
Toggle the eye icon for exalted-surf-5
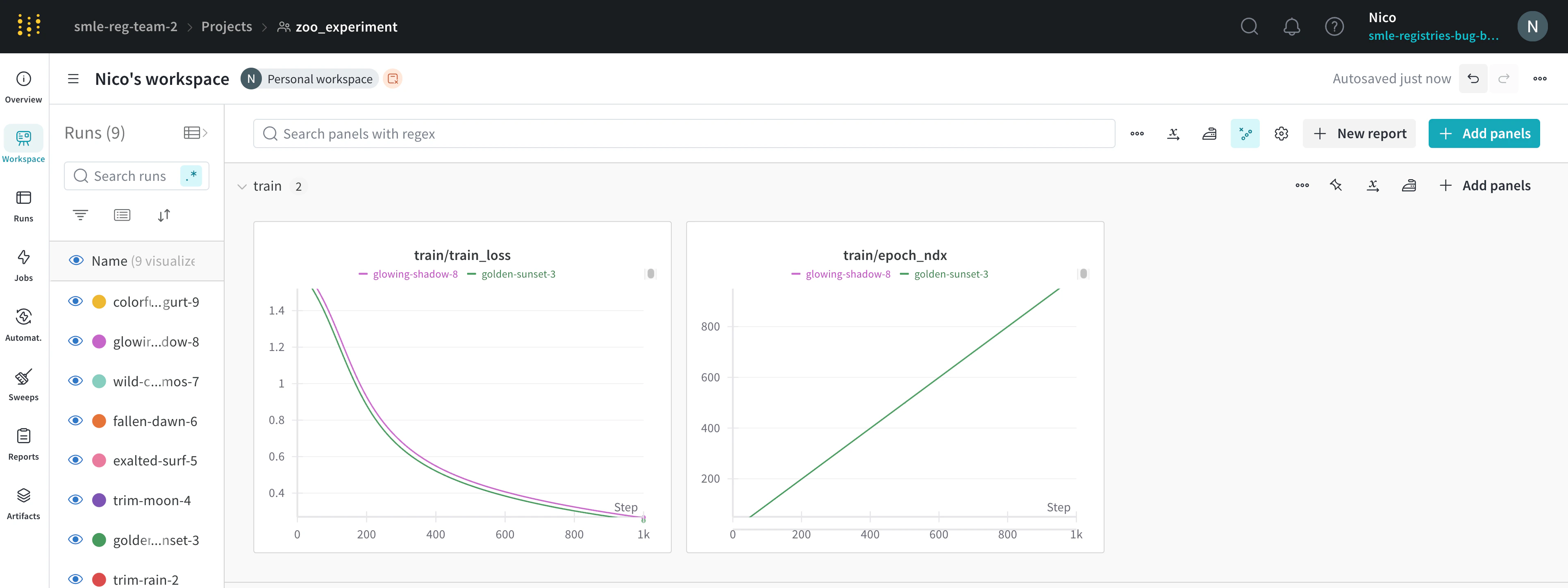tap(75, 459)
